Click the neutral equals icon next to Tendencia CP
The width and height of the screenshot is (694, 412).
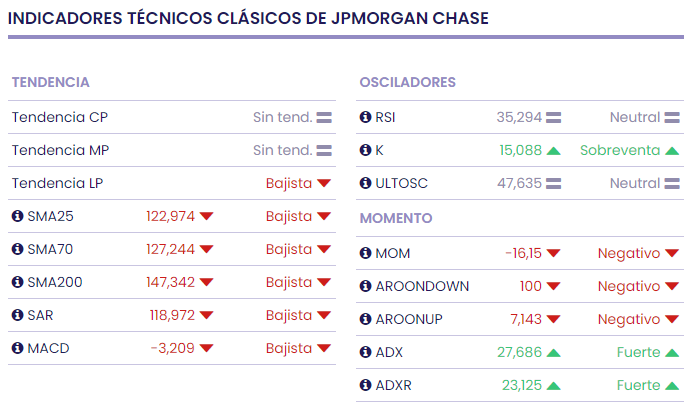[324, 117]
